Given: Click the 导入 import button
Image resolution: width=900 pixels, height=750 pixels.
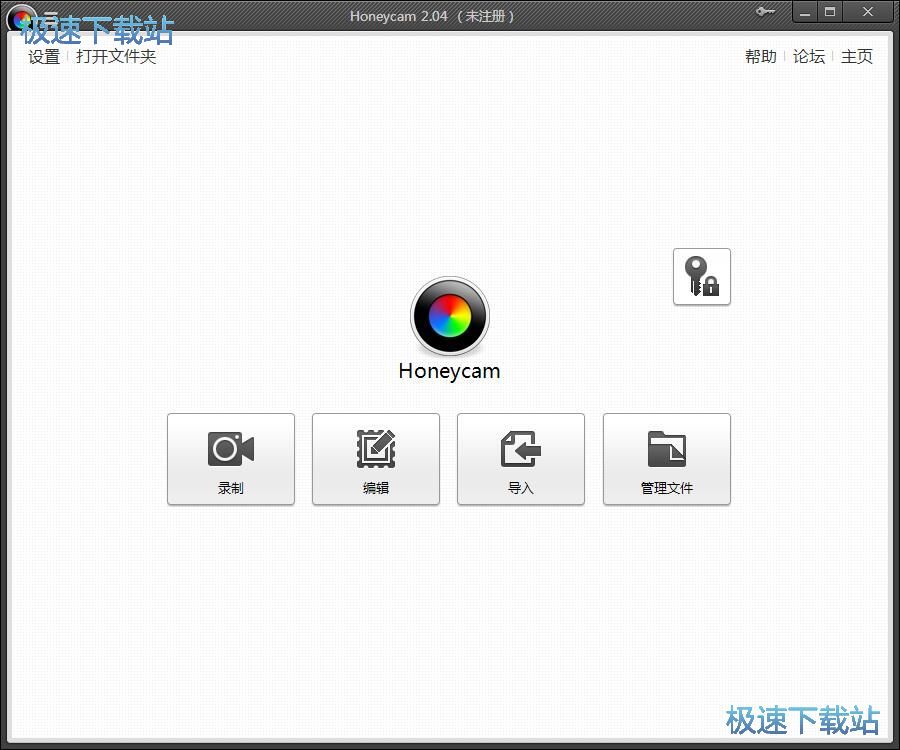Looking at the screenshot, I should tap(521, 459).
